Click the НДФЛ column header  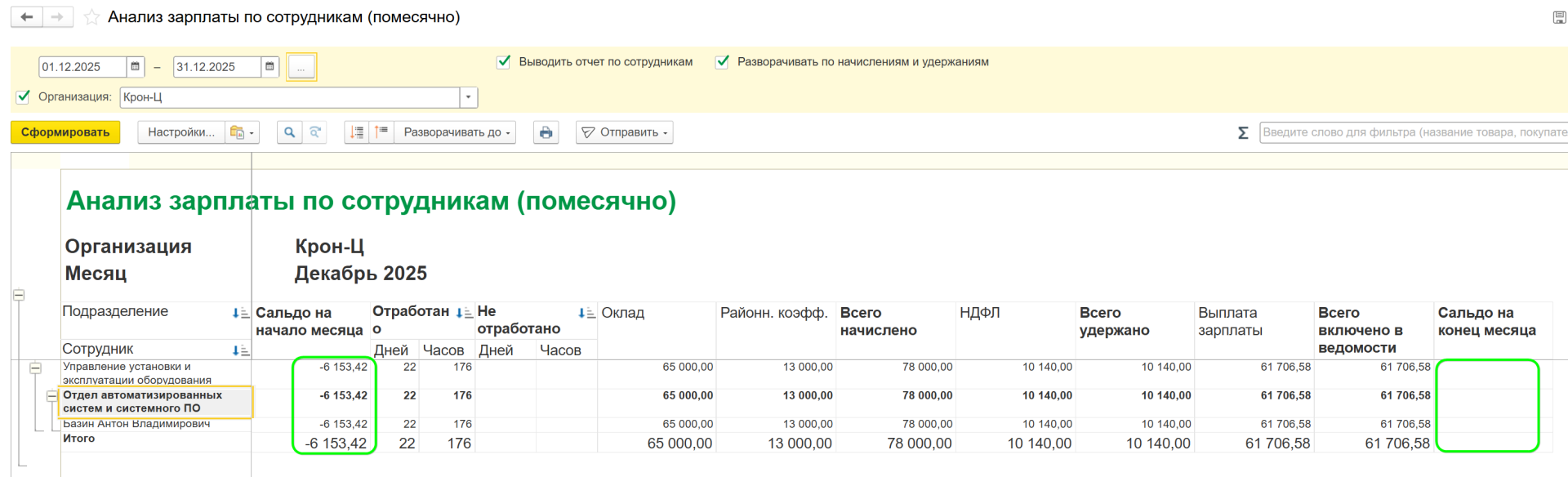[980, 313]
